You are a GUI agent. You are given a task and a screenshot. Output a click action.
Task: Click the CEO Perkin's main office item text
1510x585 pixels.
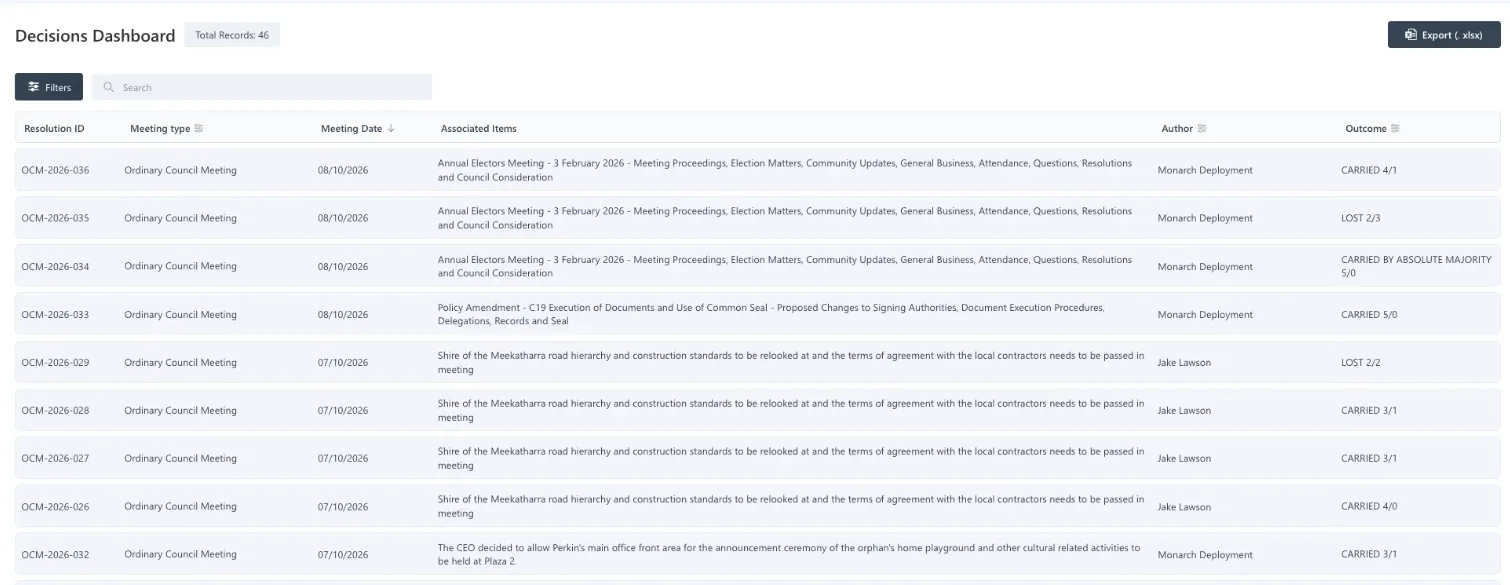pyautogui.click(x=789, y=554)
